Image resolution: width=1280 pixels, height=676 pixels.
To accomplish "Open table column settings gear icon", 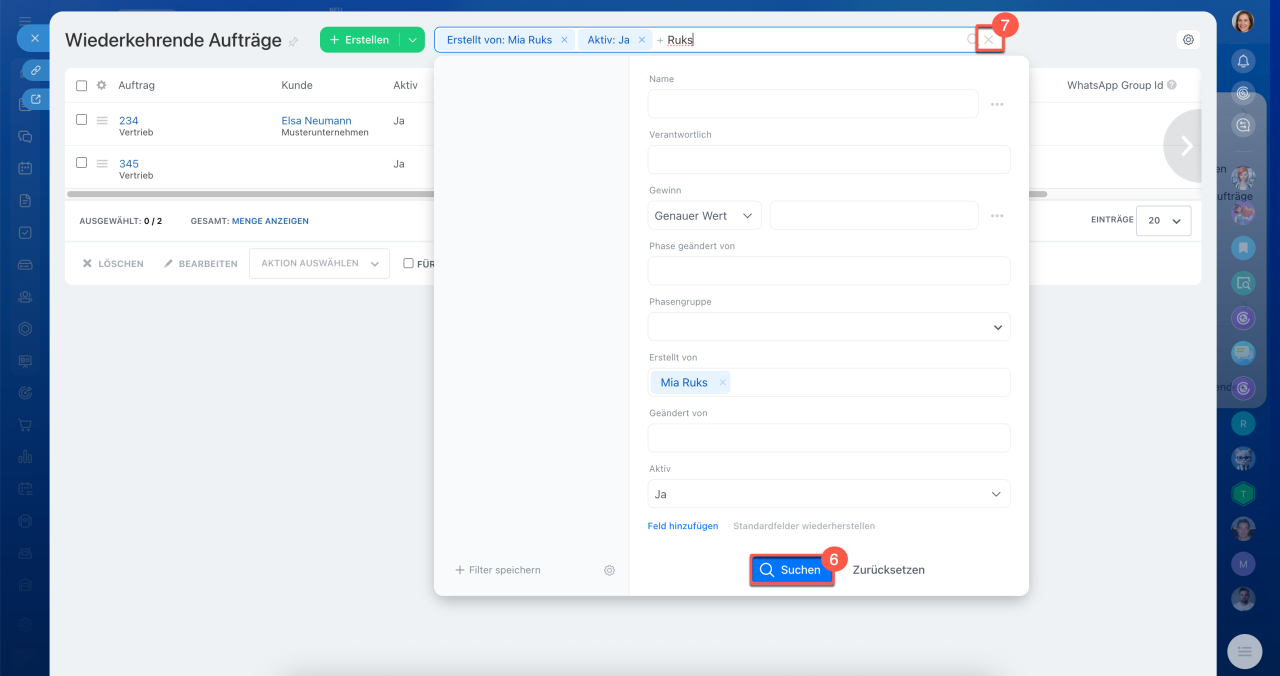I will (x=101, y=86).
